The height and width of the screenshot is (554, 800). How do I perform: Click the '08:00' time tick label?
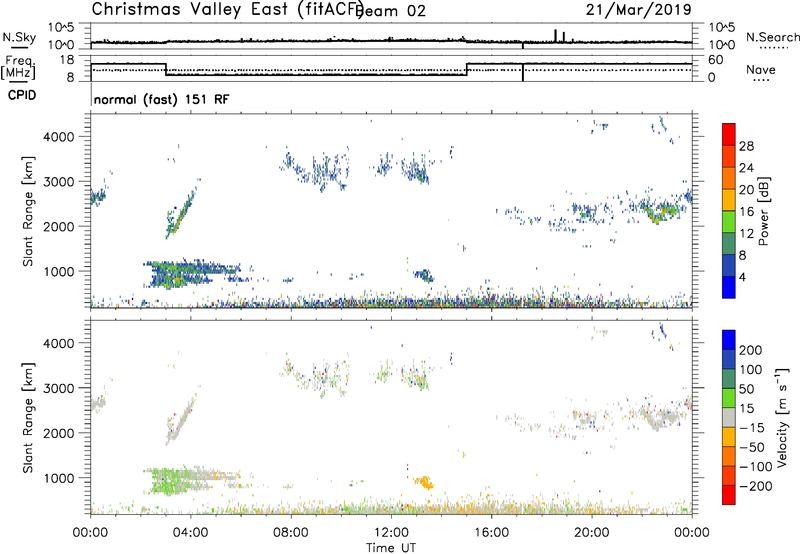291,533
